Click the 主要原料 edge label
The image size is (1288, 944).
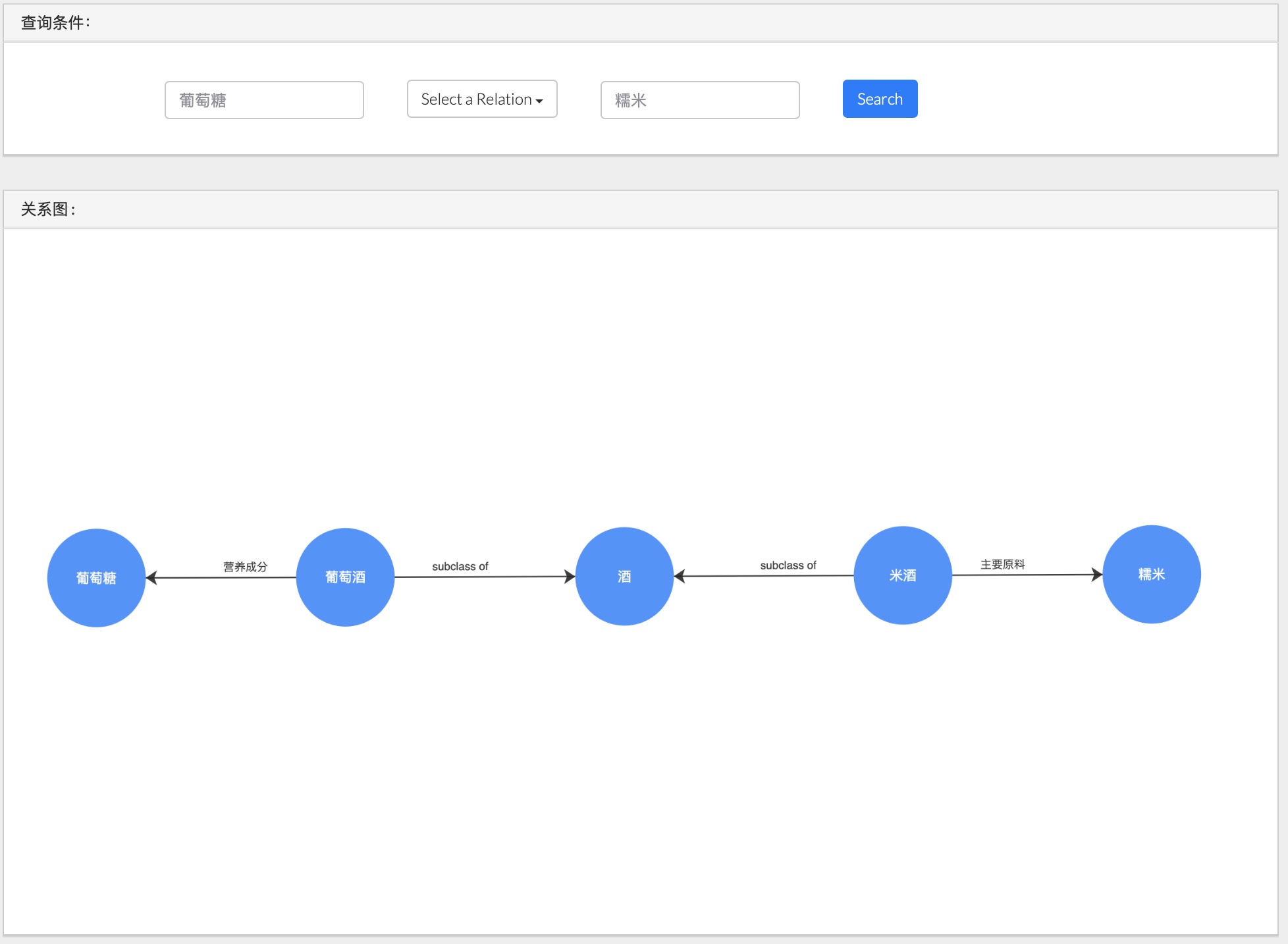pyautogui.click(x=1002, y=564)
